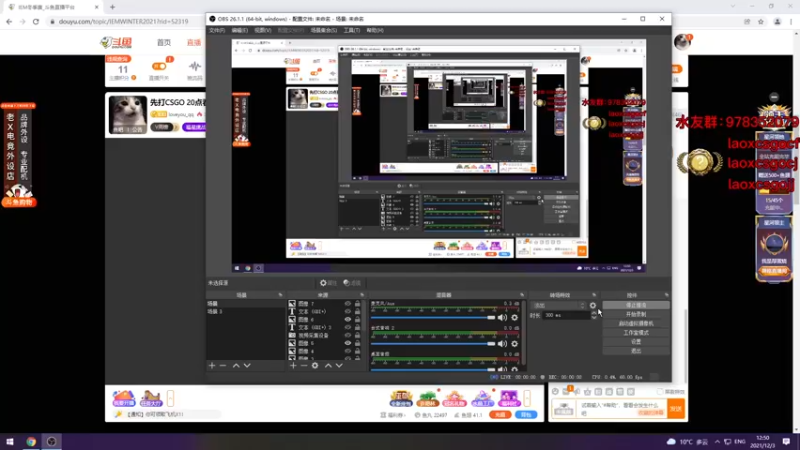The height and width of the screenshot is (450, 800).
Task: Click the start recording button
Action: [x=636, y=314]
